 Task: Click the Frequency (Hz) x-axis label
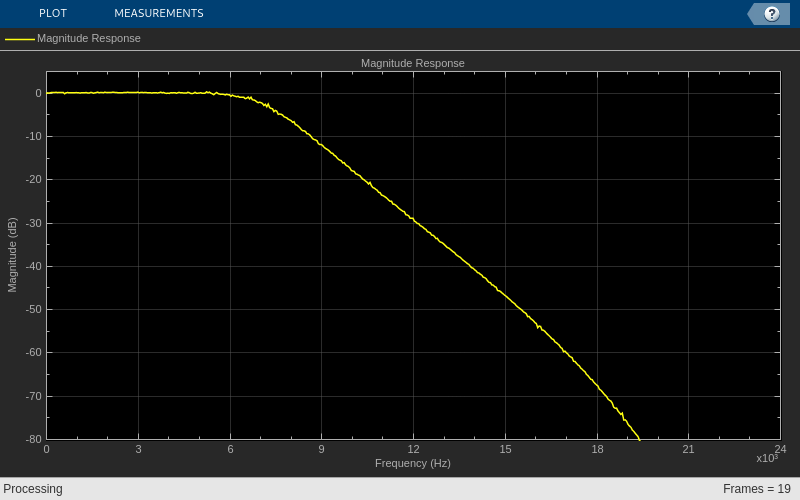click(413, 463)
